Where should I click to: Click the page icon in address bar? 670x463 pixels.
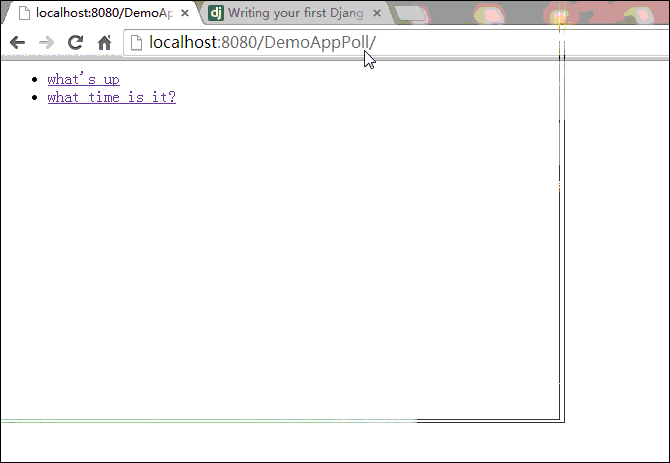tap(136, 42)
